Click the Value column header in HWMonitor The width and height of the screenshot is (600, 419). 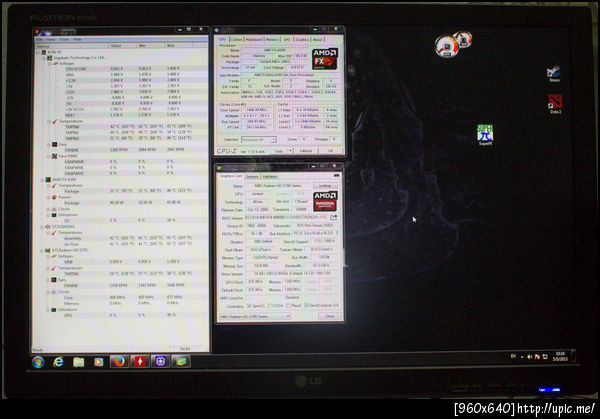(x=122, y=46)
